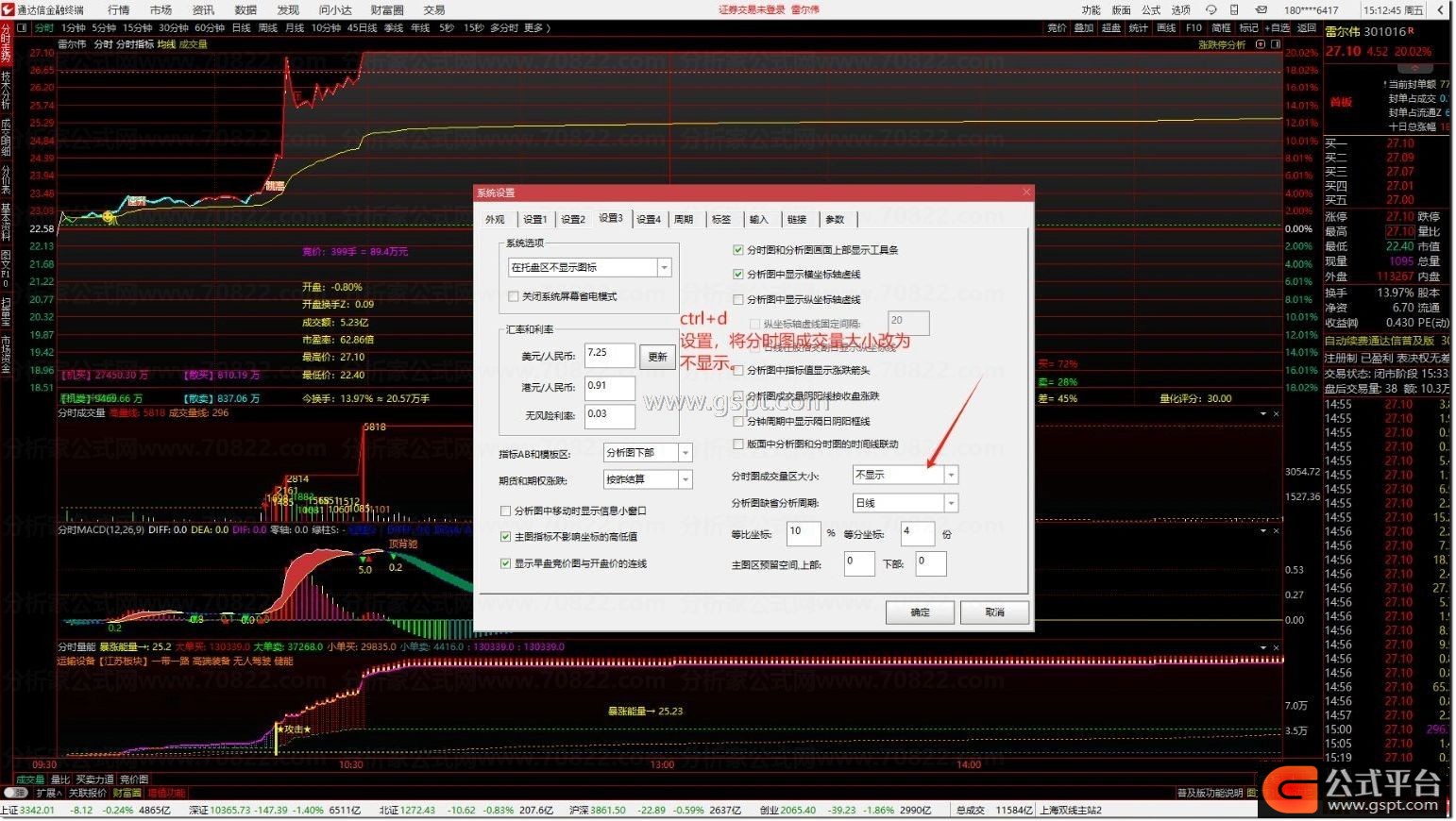Check 版面中分析图和分时图的时间线联动
1456x821 pixels.
click(738, 444)
